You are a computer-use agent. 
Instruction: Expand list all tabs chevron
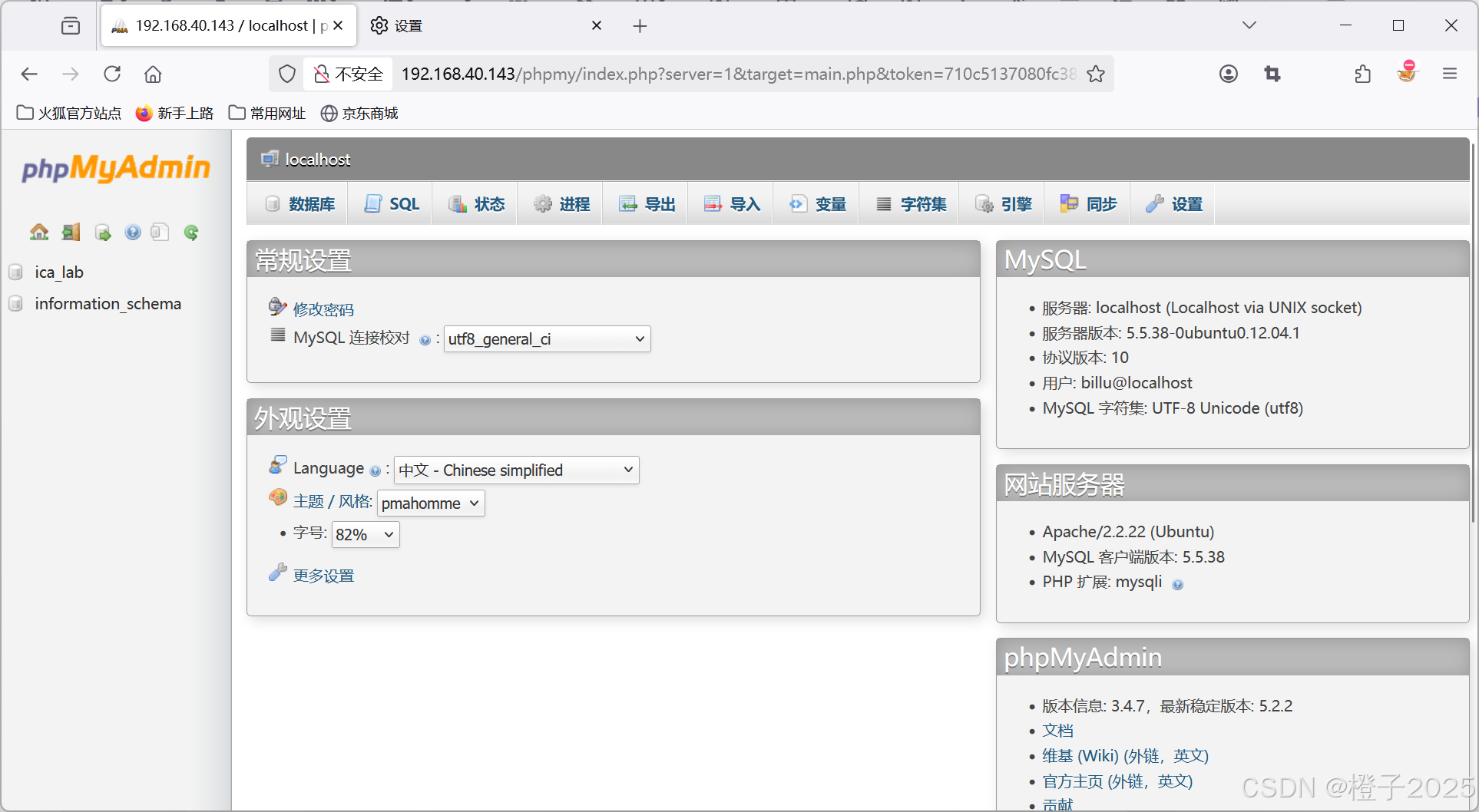pyautogui.click(x=1249, y=25)
